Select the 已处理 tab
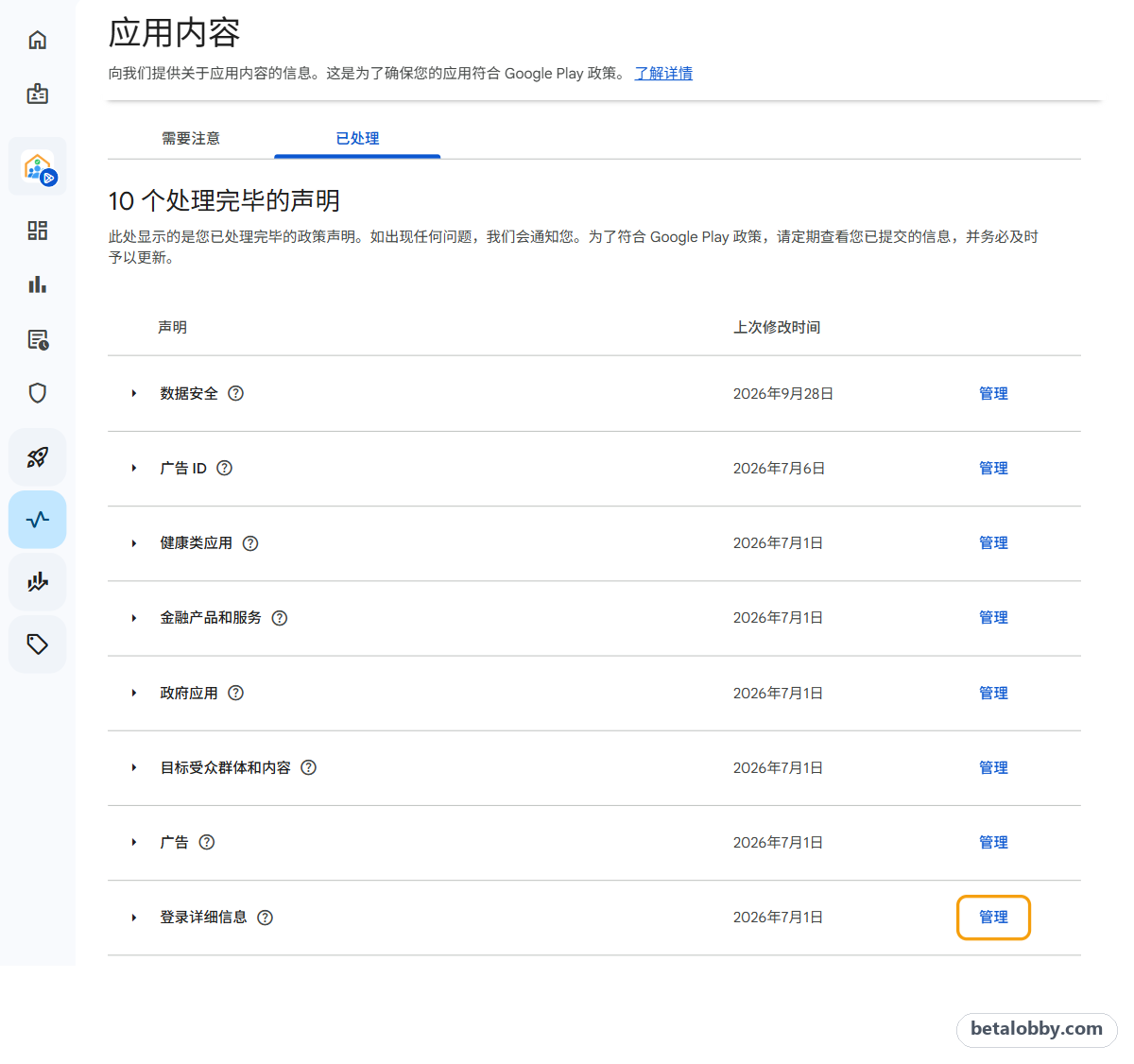1134x1064 pixels. click(x=357, y=138)
